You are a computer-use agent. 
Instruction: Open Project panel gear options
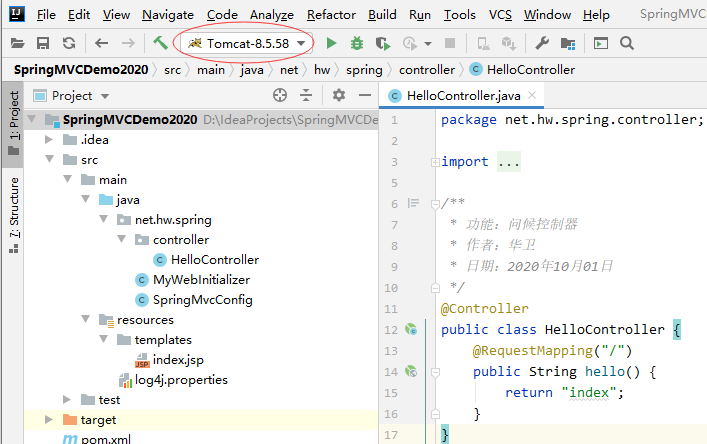tap(339, 95)
